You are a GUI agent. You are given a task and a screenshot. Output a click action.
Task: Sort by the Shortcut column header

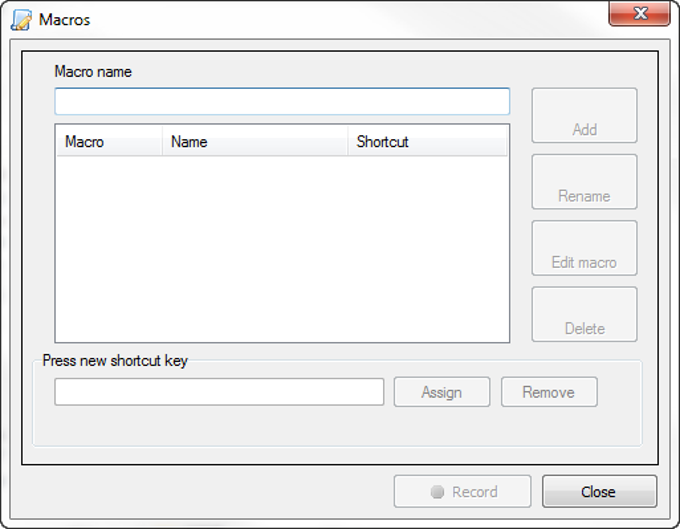427,141
